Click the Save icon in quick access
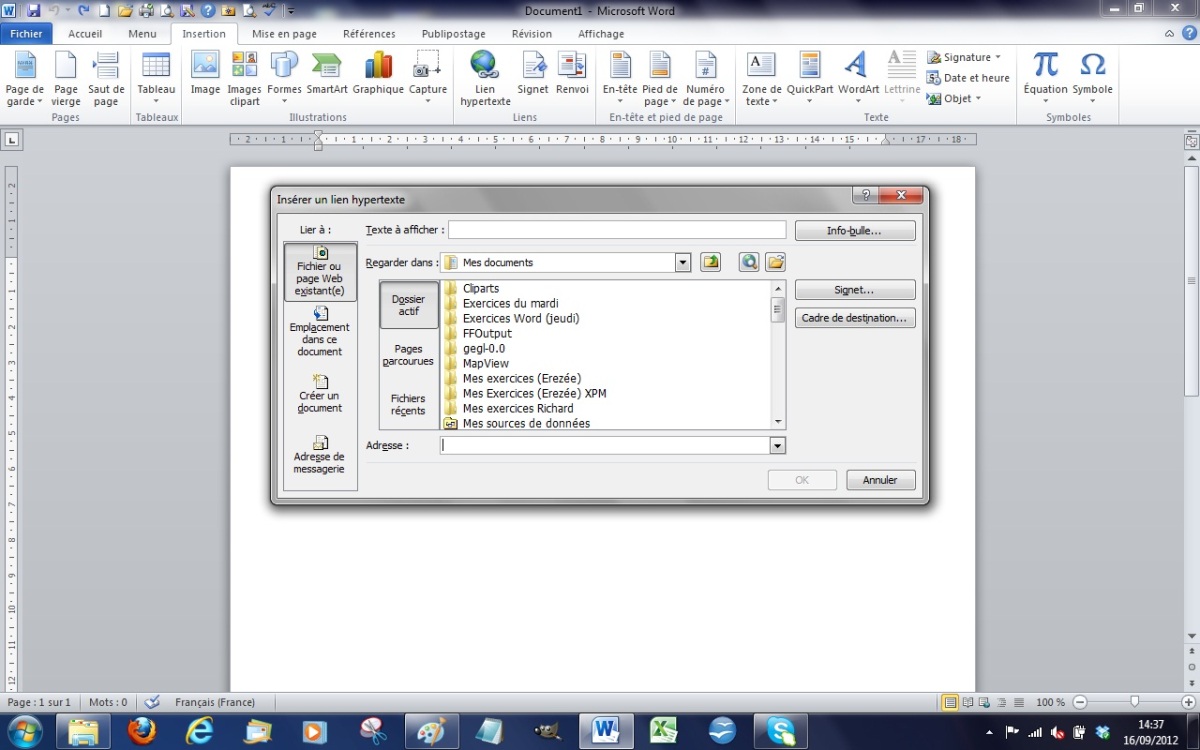 34,10
